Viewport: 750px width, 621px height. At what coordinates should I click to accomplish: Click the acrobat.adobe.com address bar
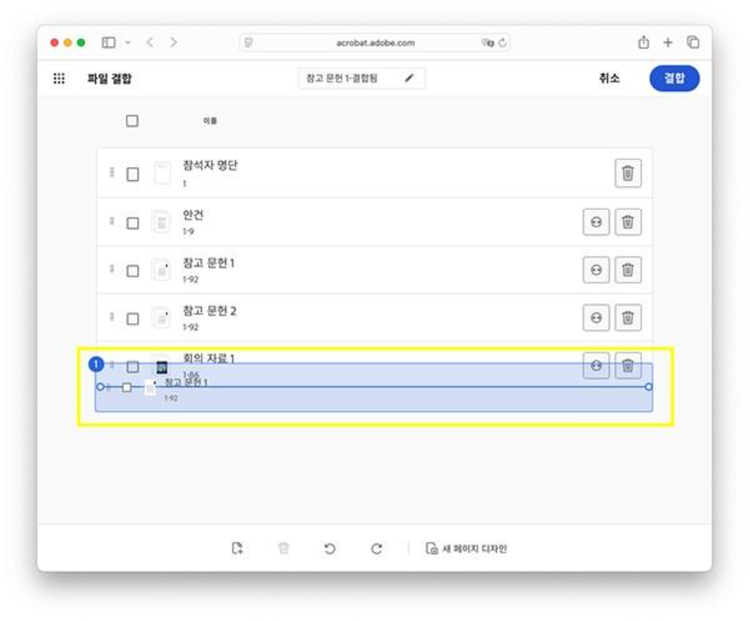(375, 43)
